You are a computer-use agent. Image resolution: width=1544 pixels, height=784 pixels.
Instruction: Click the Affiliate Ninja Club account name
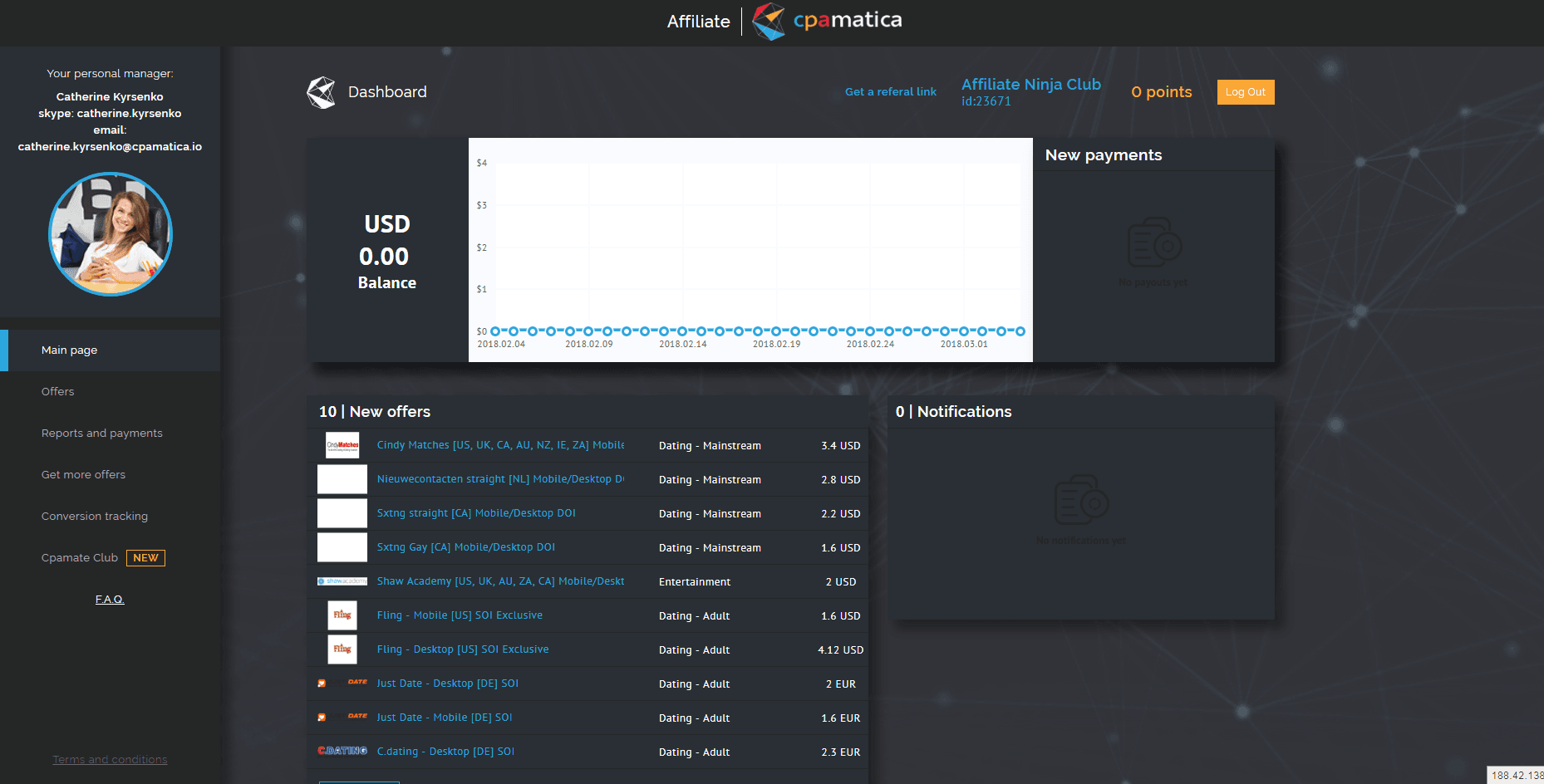pos(1030,84)
